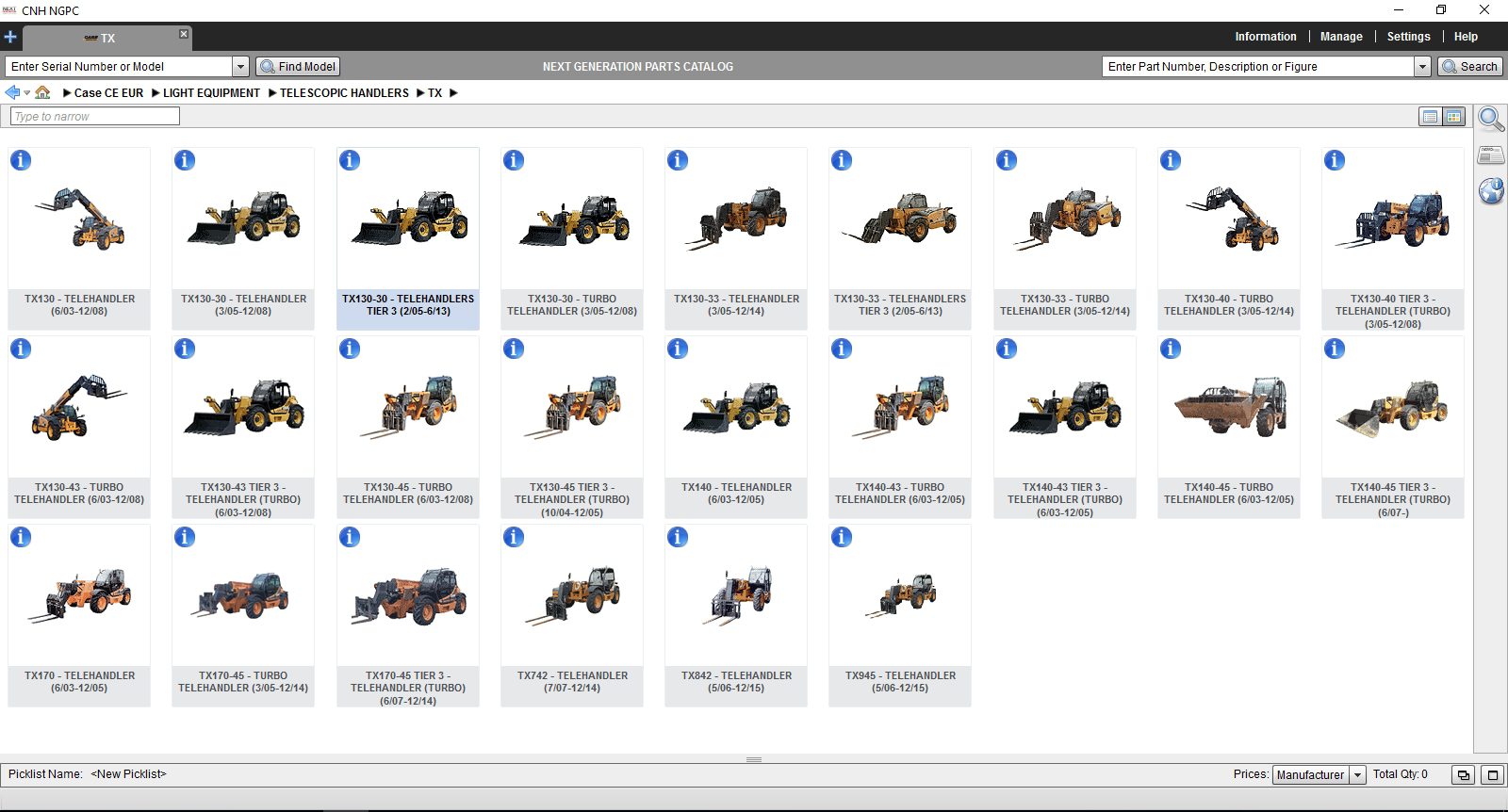Close the TX tab

184,34
